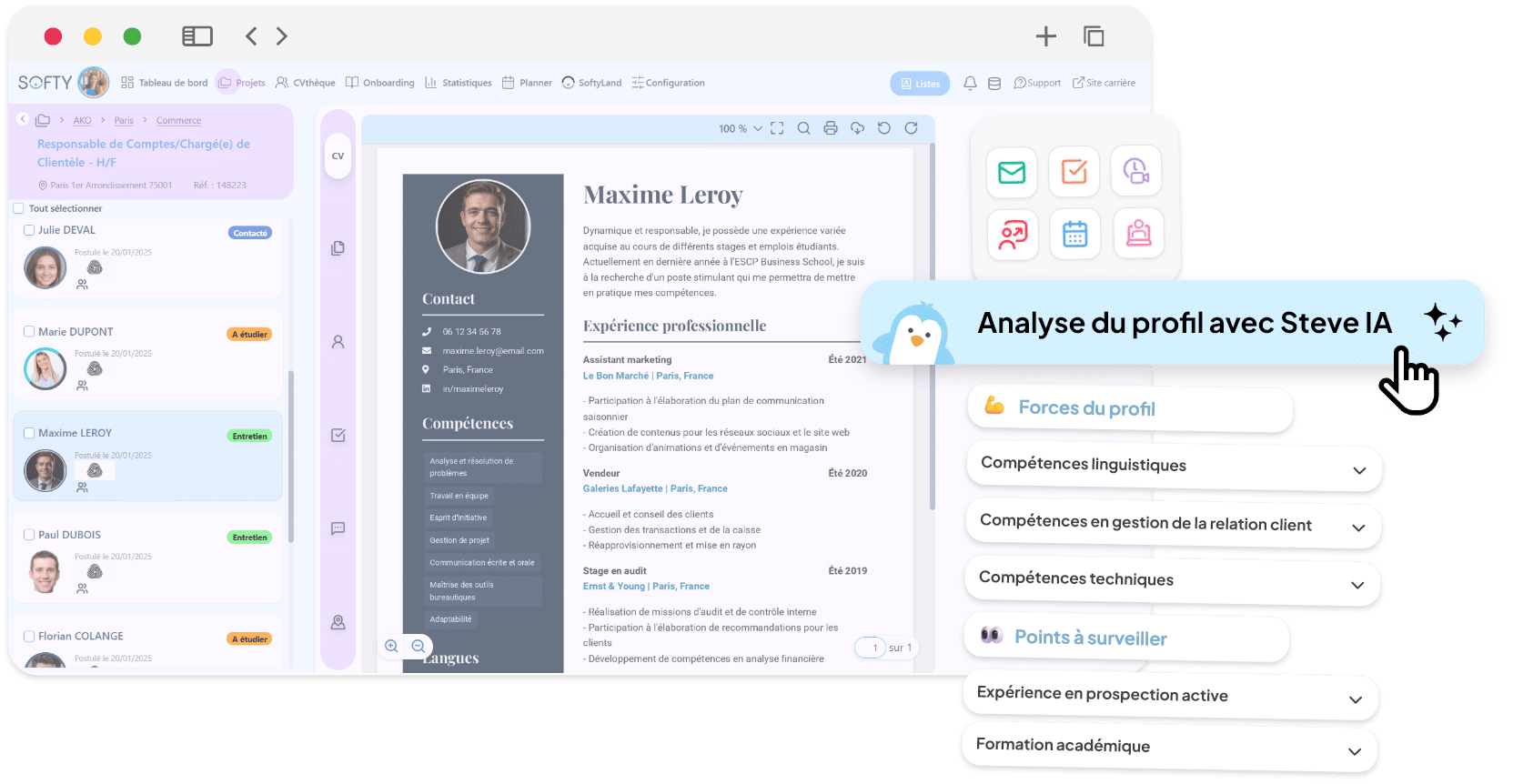Click the CV viewer vertical scrollbar
The width and height of the screenshot is (1513, 784).
coord(932,327)
